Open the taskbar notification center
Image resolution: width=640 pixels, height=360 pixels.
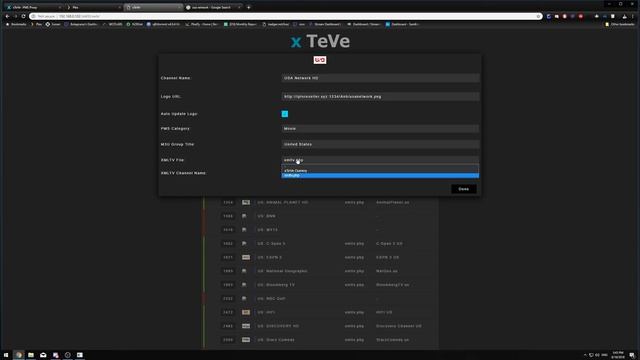tap(632, 355)
